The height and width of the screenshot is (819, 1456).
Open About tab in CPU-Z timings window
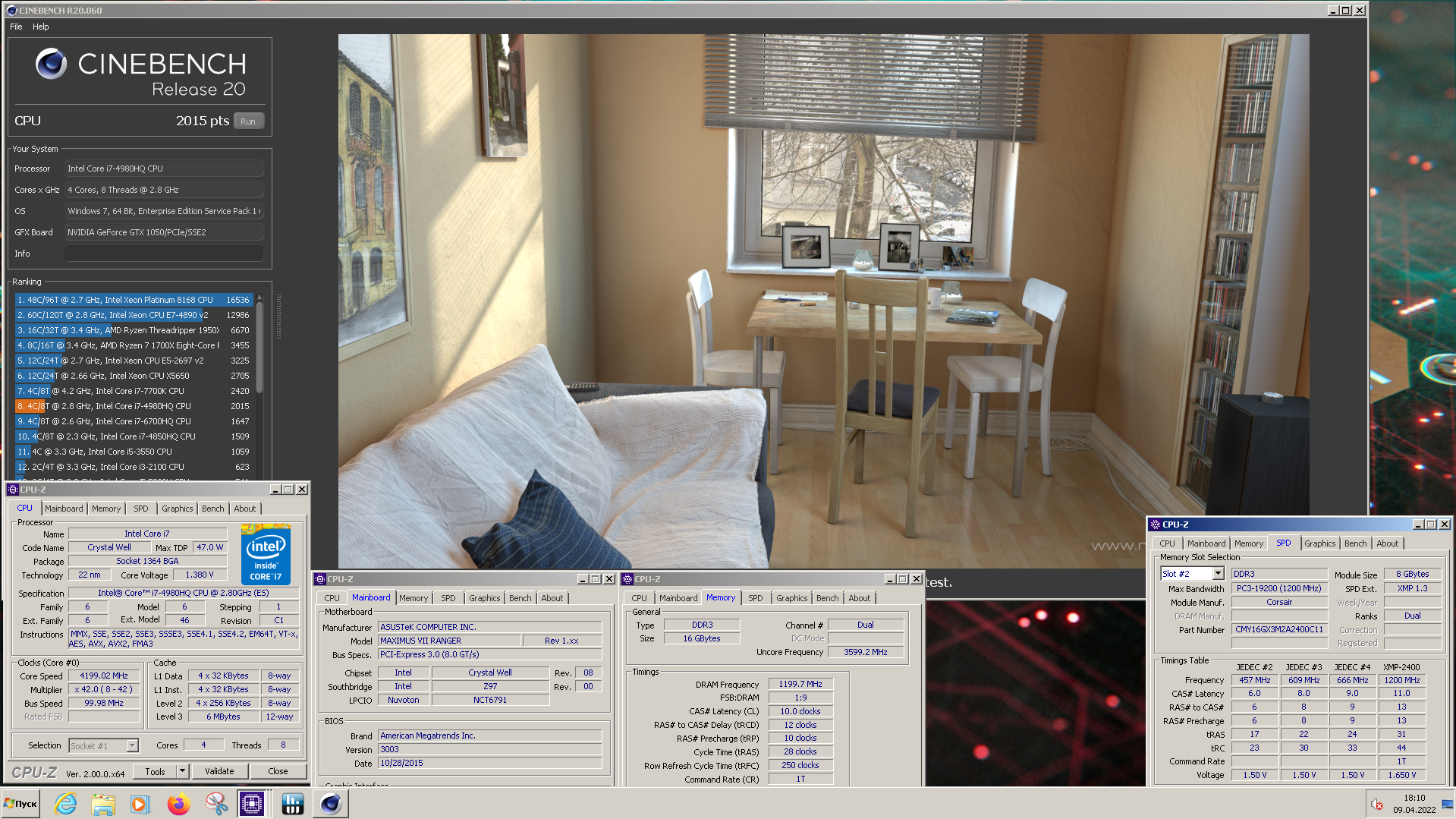pyautogui.click(x=860, y=598)
